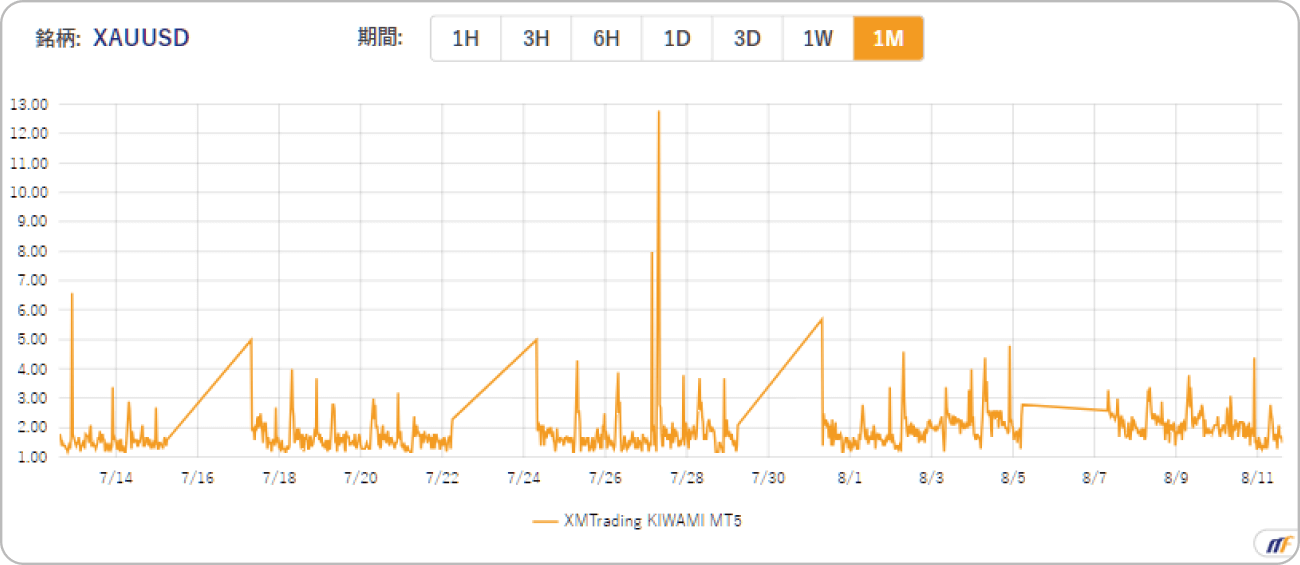Click the 13.00 y-axis label

tap(29, 104)
